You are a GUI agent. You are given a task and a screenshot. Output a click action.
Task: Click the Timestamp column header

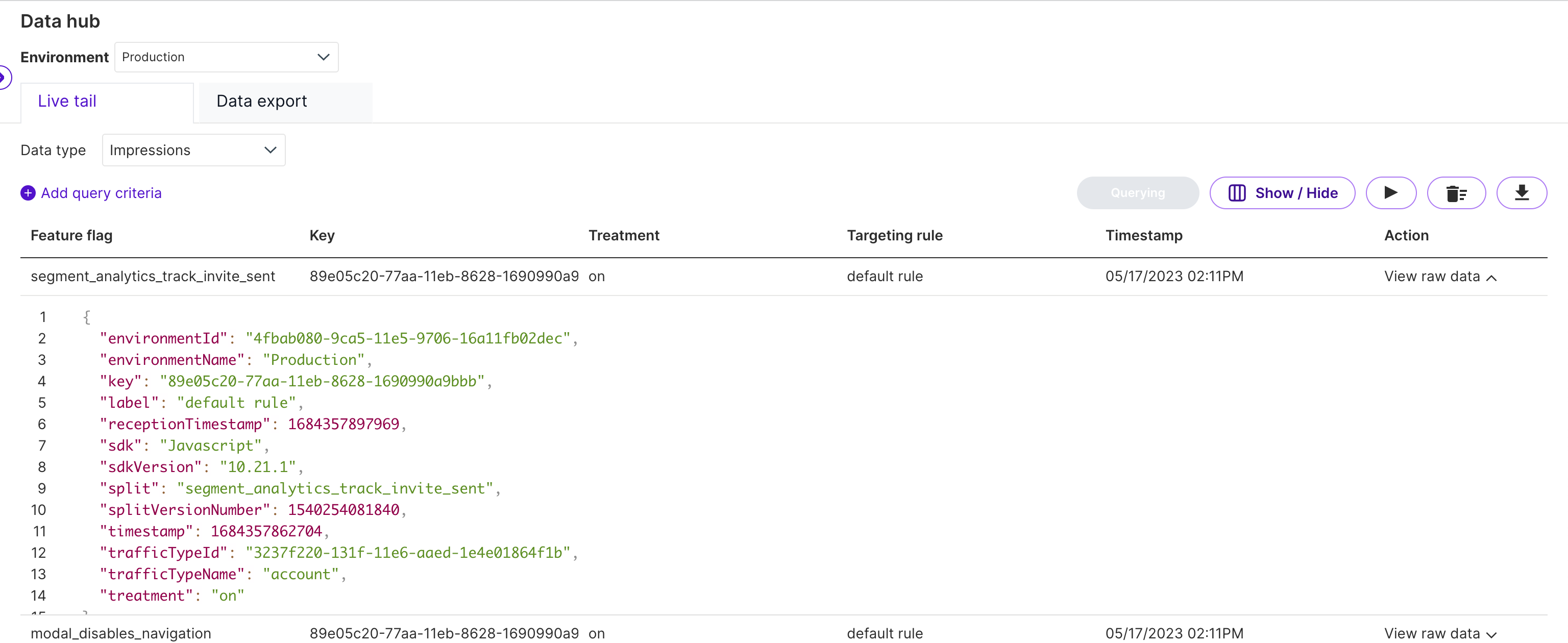[1143, 235]
